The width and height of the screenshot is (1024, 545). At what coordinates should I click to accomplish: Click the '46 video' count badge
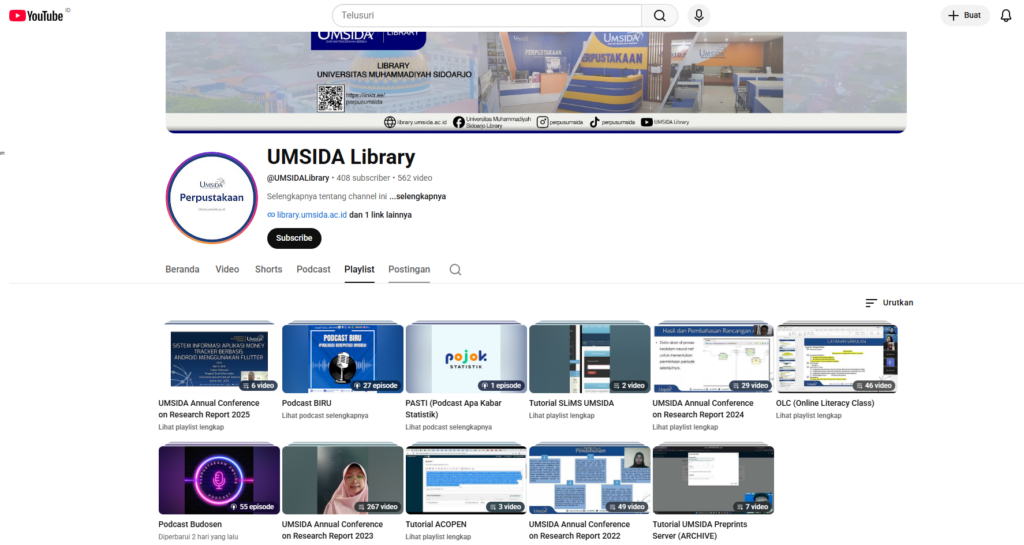(873, 386)
